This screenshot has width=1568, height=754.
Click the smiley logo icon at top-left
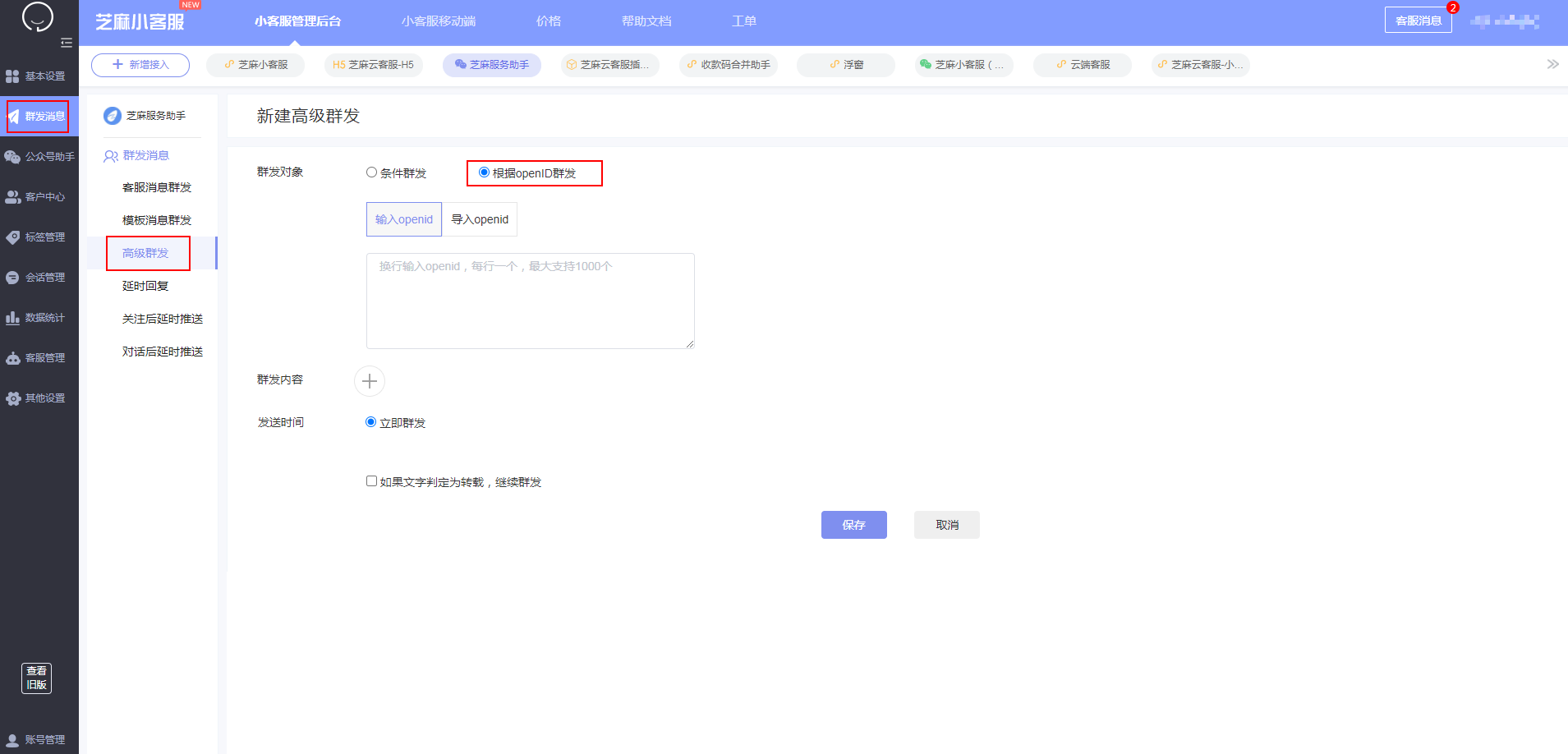point(37,16)
